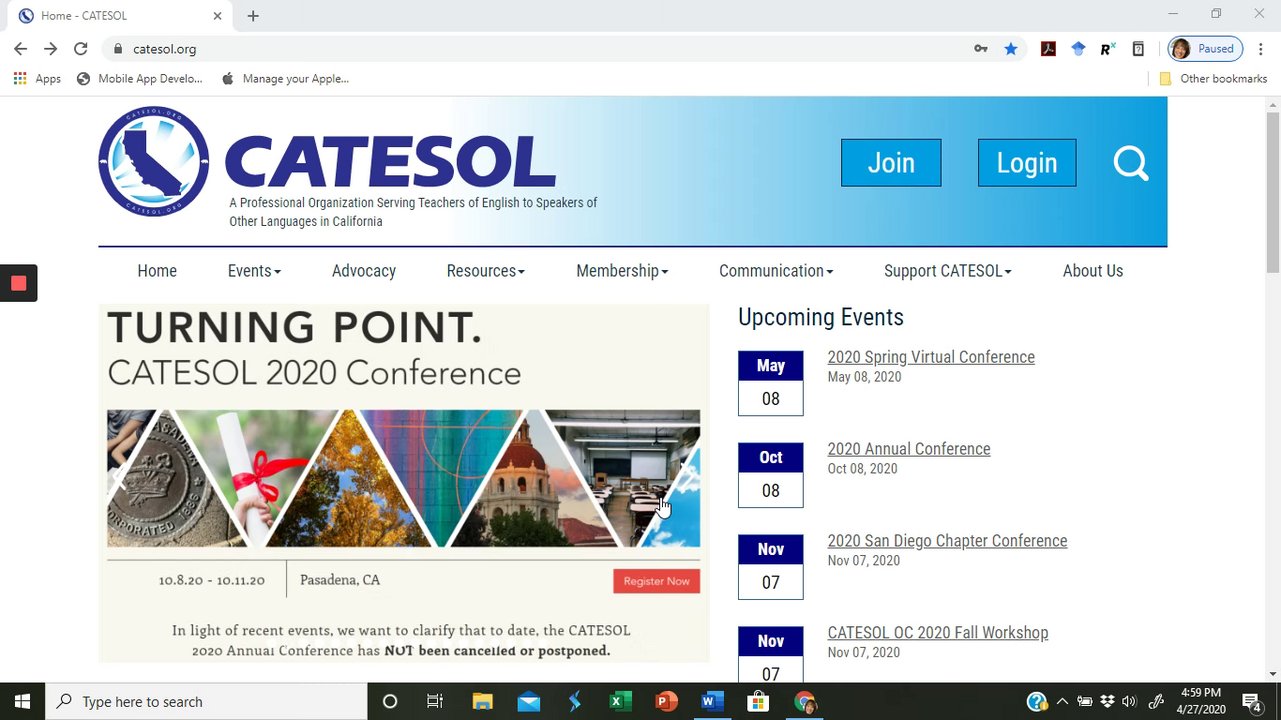The height and width of the screenshot is (720, 1281).
Task: Expand the Resources dropdown menu
Action: (485, 271)
